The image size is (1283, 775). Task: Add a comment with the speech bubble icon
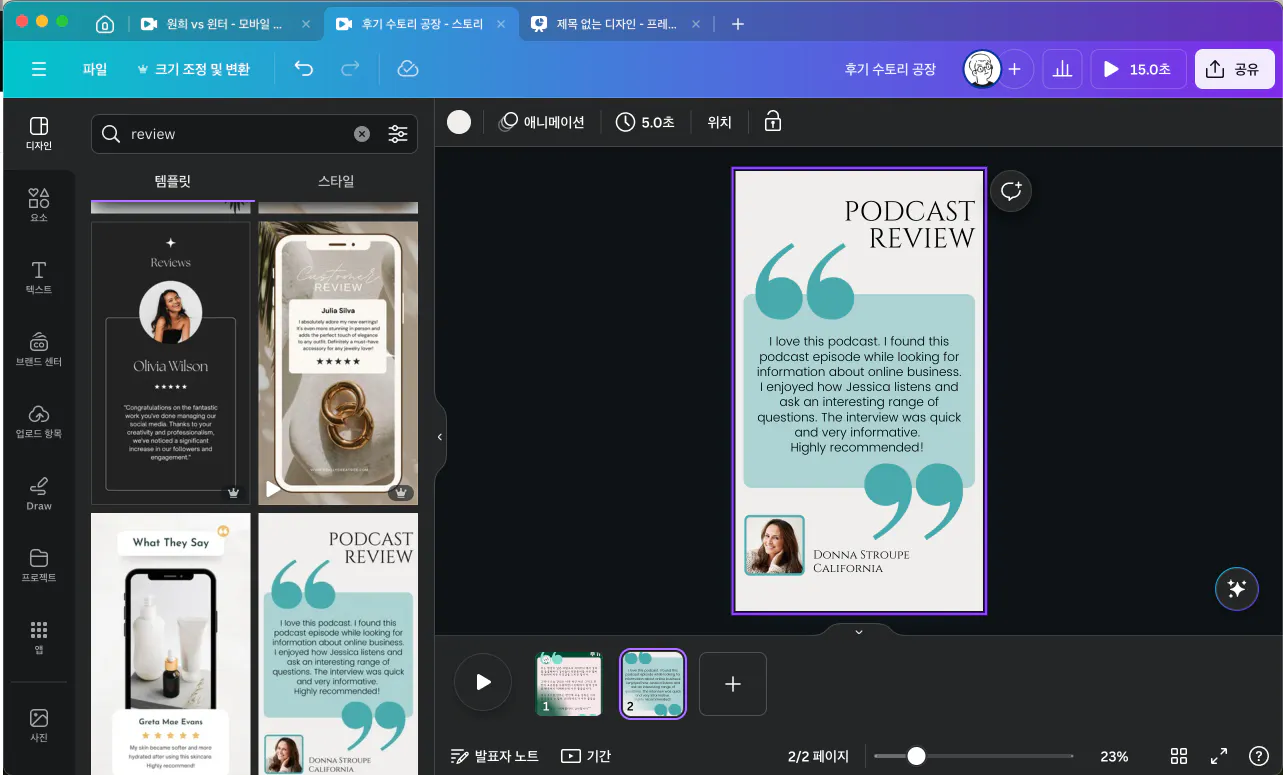click(x=1011, y=190)
